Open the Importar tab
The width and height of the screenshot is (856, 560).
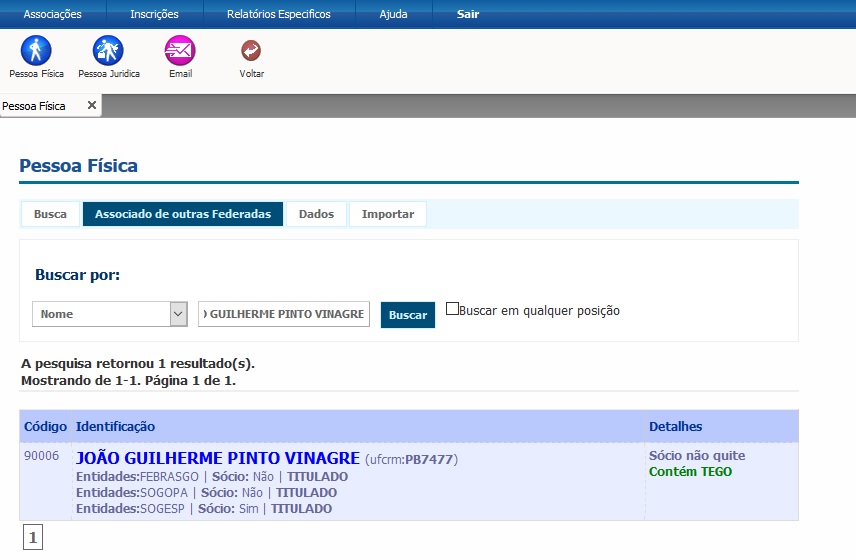388,214
